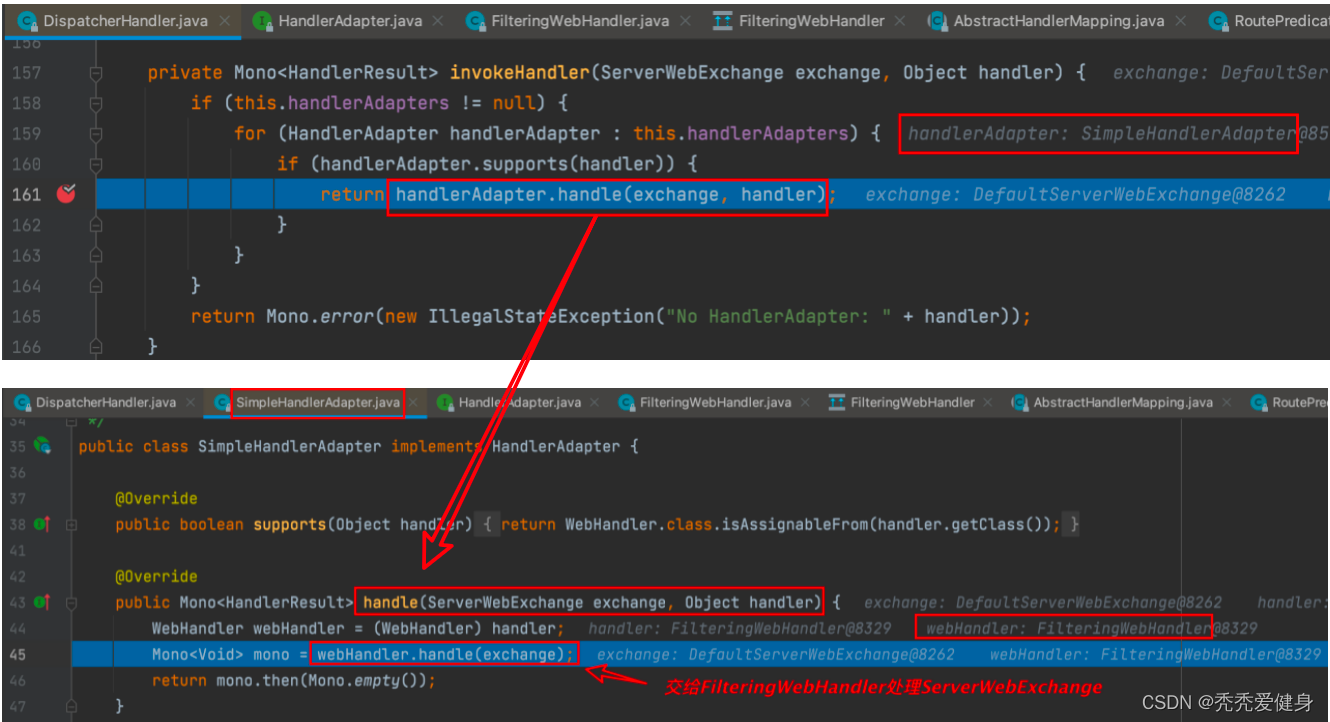Close FilteringWebHandler.java tab in SimpleHandlerAdapter editor
Screen dimensions: 1330x722
pyautogui.click(x=805, y=402)
